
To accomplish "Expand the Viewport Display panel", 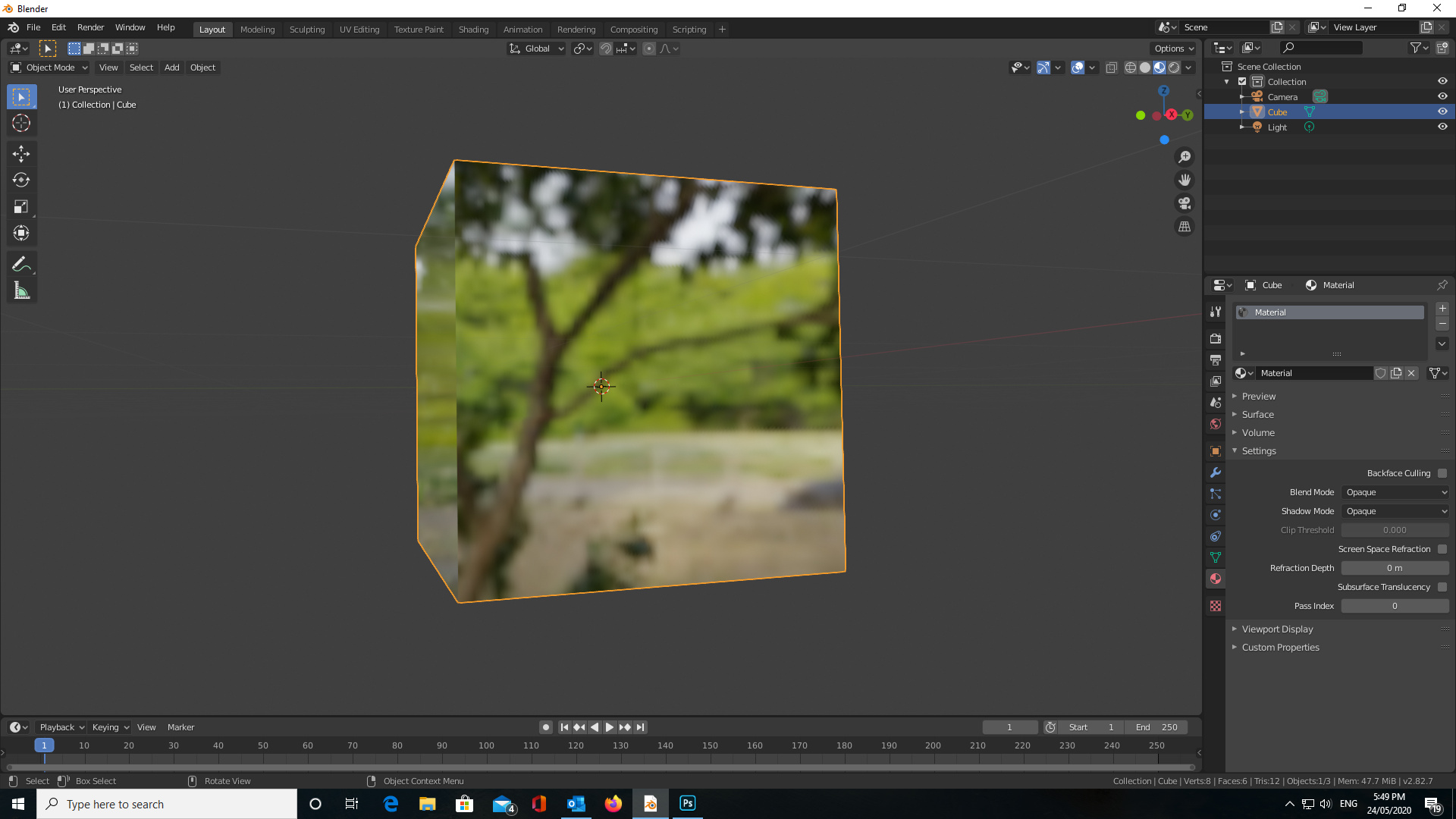I will pyautogui.click(x=1278, y=629).
